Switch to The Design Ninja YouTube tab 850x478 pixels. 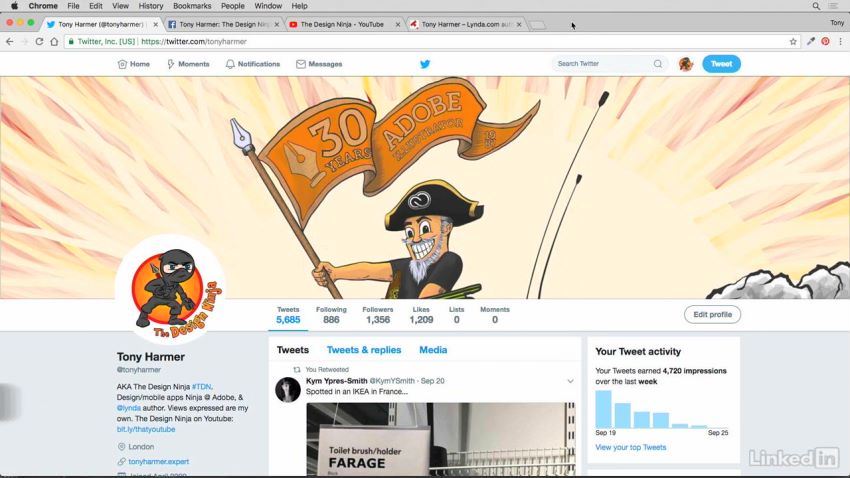coord(342,24)
